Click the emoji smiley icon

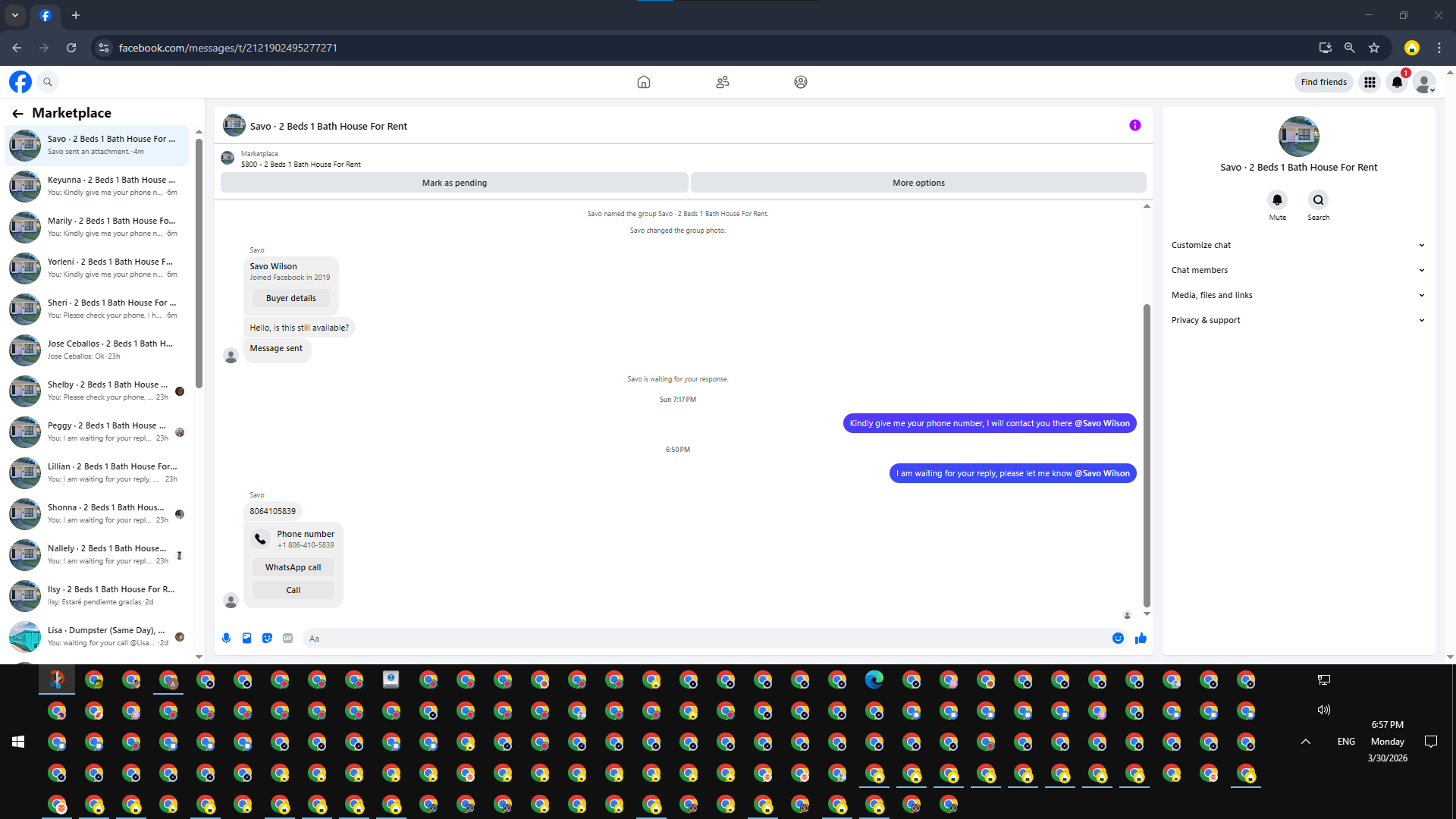click(1118, 639)
